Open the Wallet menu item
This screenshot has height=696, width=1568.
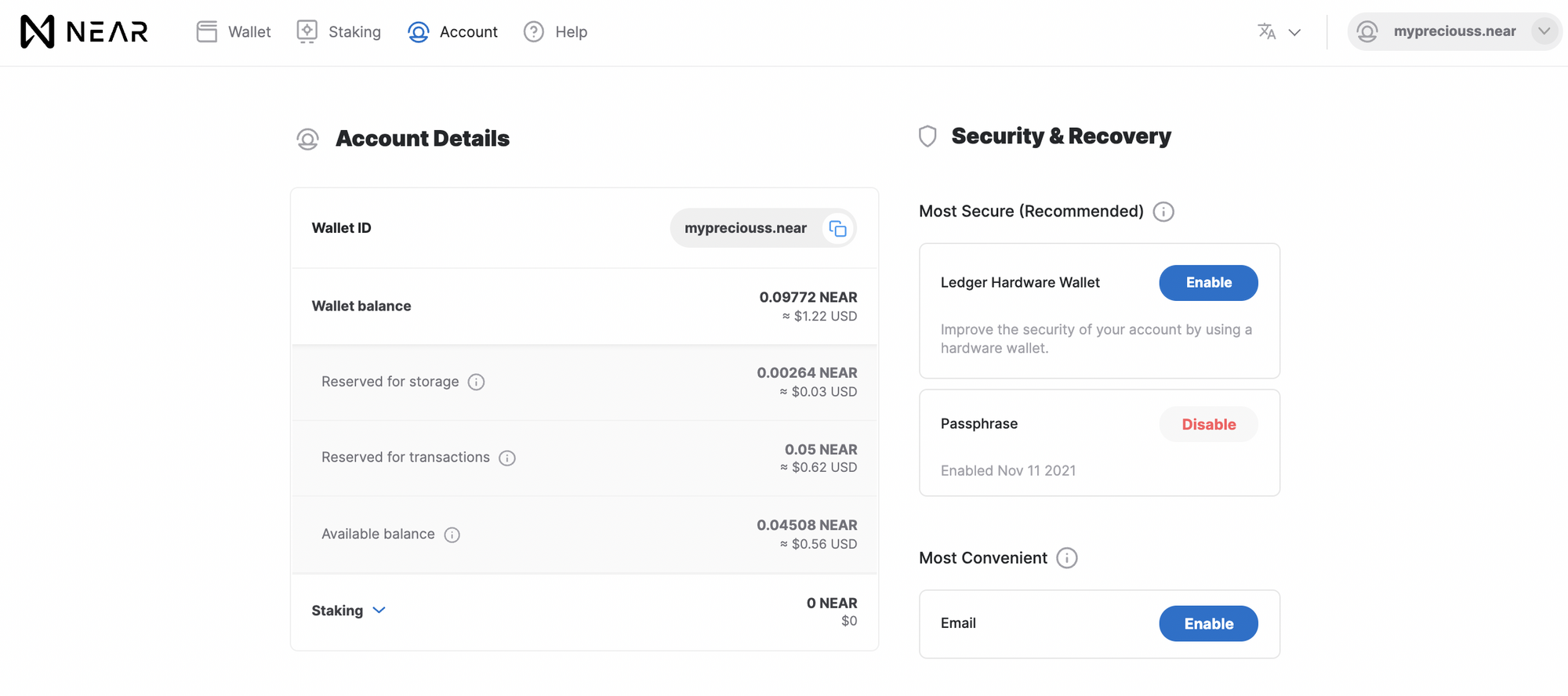[234, 31]
